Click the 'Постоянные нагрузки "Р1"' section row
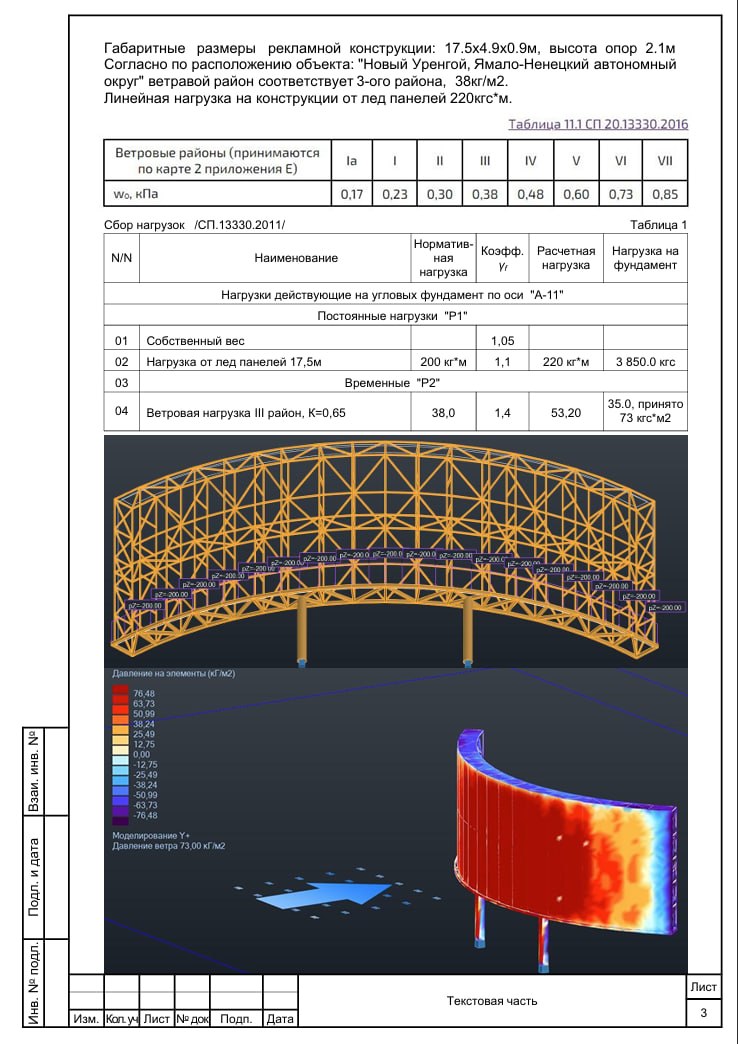 [x=396, y=316]
